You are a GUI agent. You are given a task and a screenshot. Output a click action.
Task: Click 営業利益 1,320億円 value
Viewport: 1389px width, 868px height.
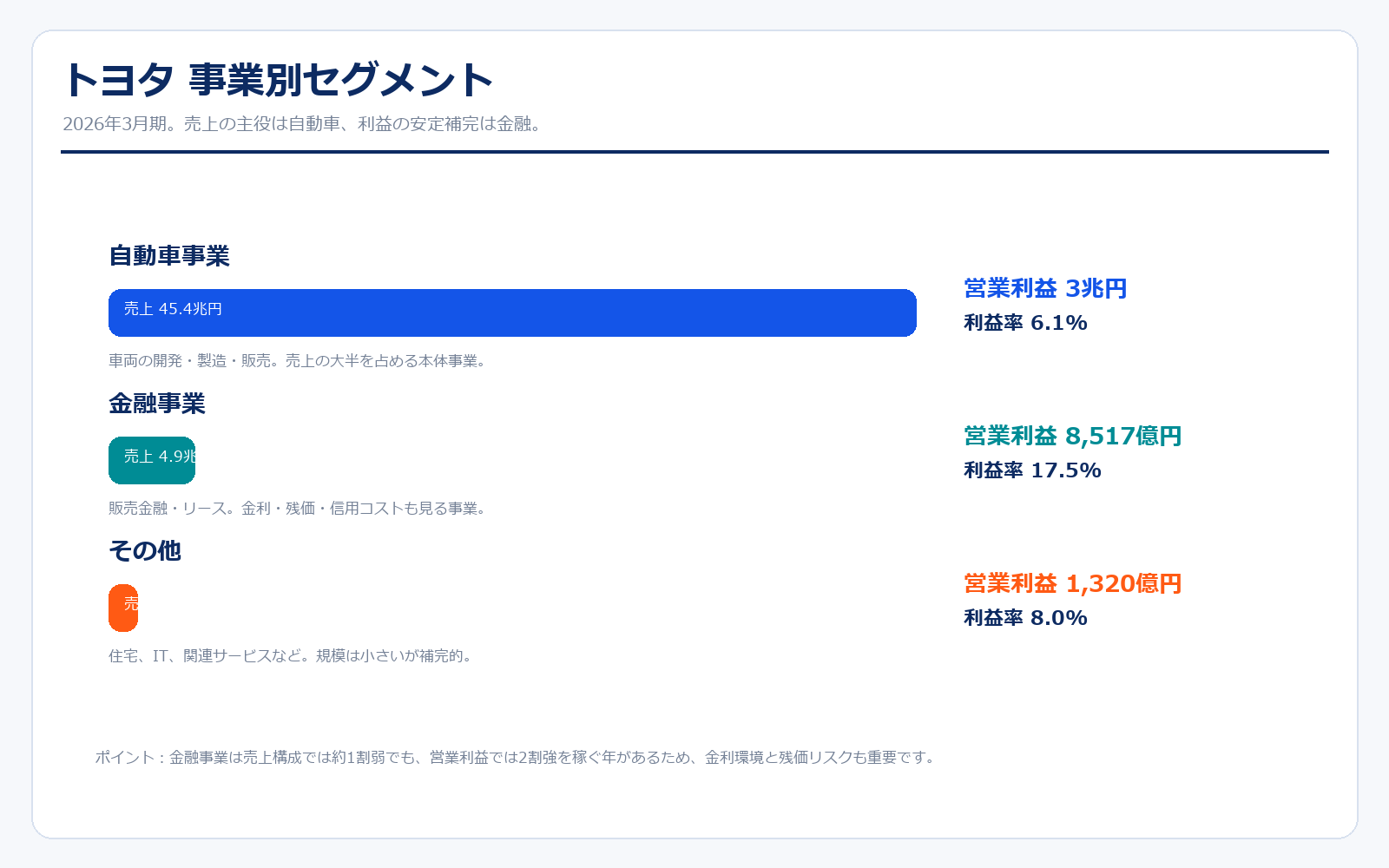(1073, 583)
